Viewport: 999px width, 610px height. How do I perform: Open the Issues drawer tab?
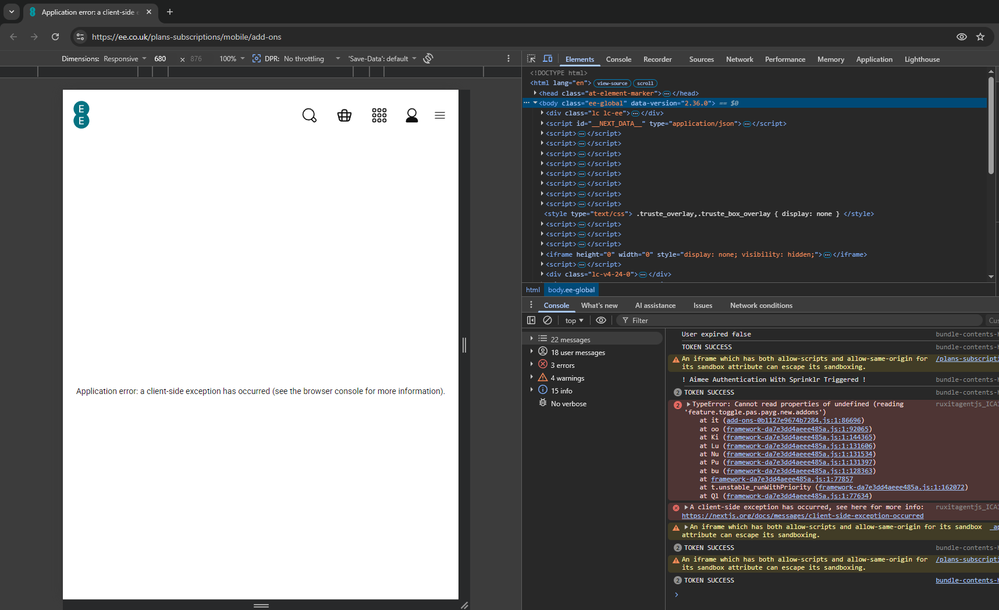tap(703, 305)
